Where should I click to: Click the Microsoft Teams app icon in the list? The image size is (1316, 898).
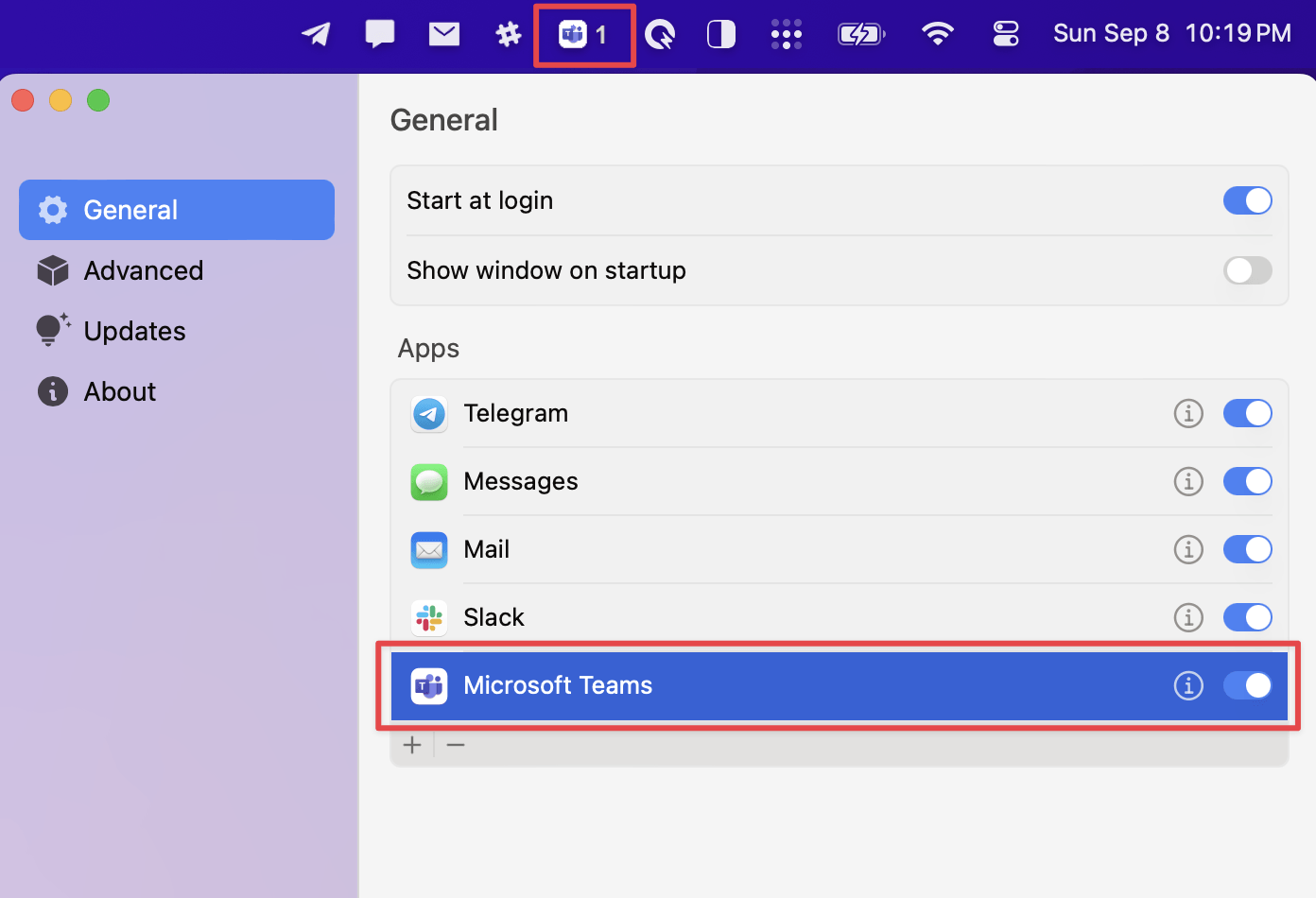tap(429, 686)
